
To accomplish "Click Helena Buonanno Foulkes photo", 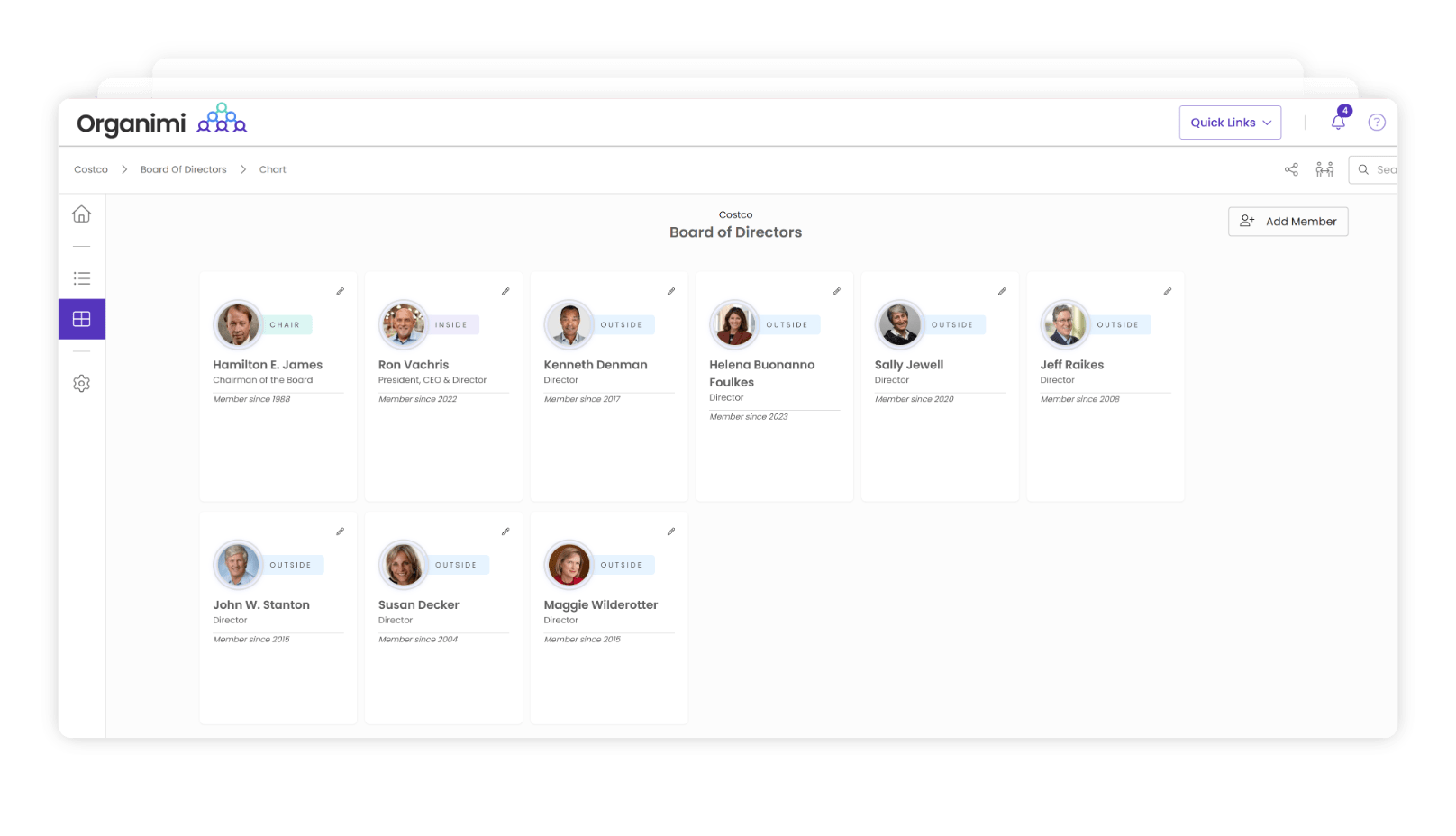I will 734,324.
